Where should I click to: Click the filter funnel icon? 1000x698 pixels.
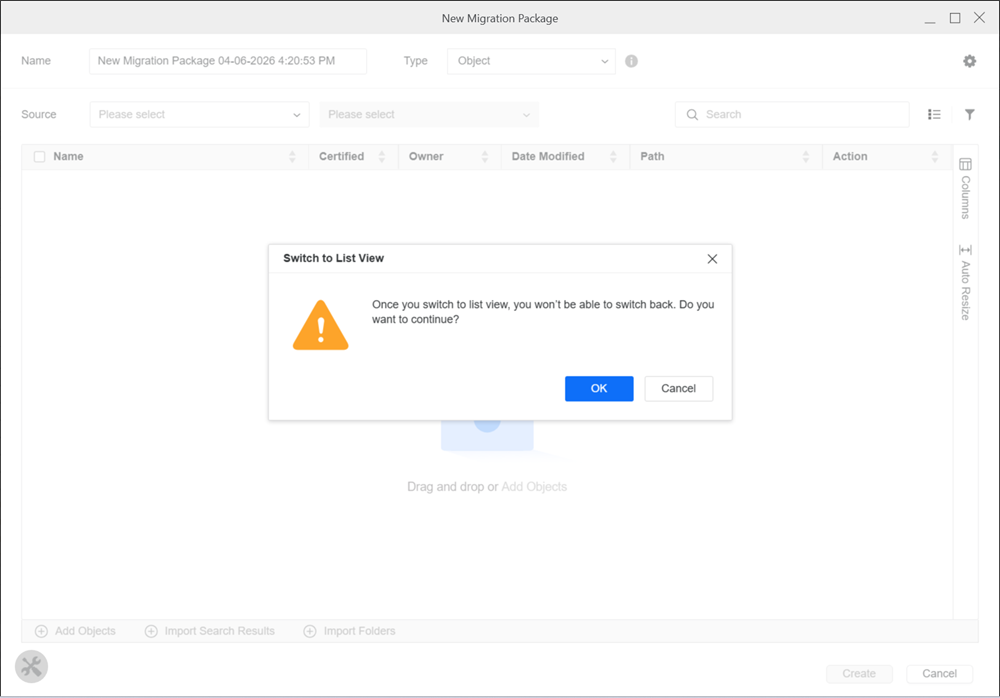969,115
